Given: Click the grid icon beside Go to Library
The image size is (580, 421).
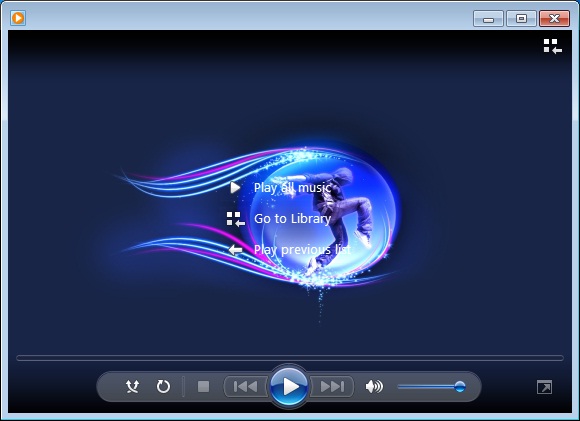Looking at the screenshot, I should click(x=236, y=219).
